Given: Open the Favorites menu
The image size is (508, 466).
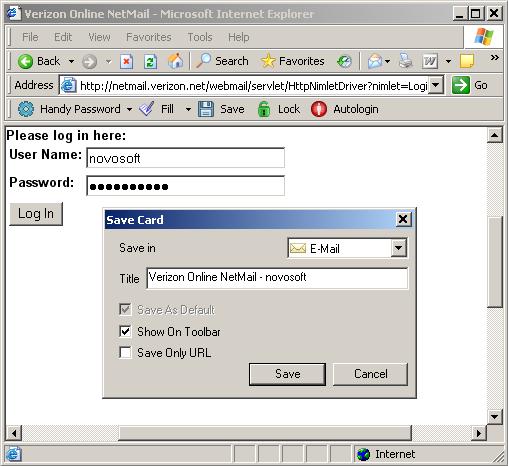Looking at the screenshot, I should (x=149, y=37).
